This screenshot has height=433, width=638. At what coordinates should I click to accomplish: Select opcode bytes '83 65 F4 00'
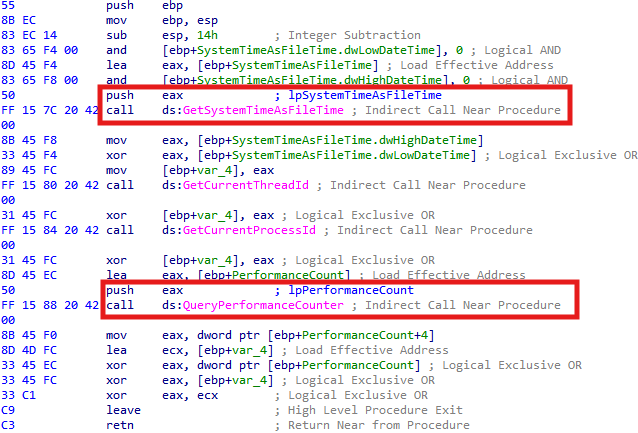click(40, 50)
